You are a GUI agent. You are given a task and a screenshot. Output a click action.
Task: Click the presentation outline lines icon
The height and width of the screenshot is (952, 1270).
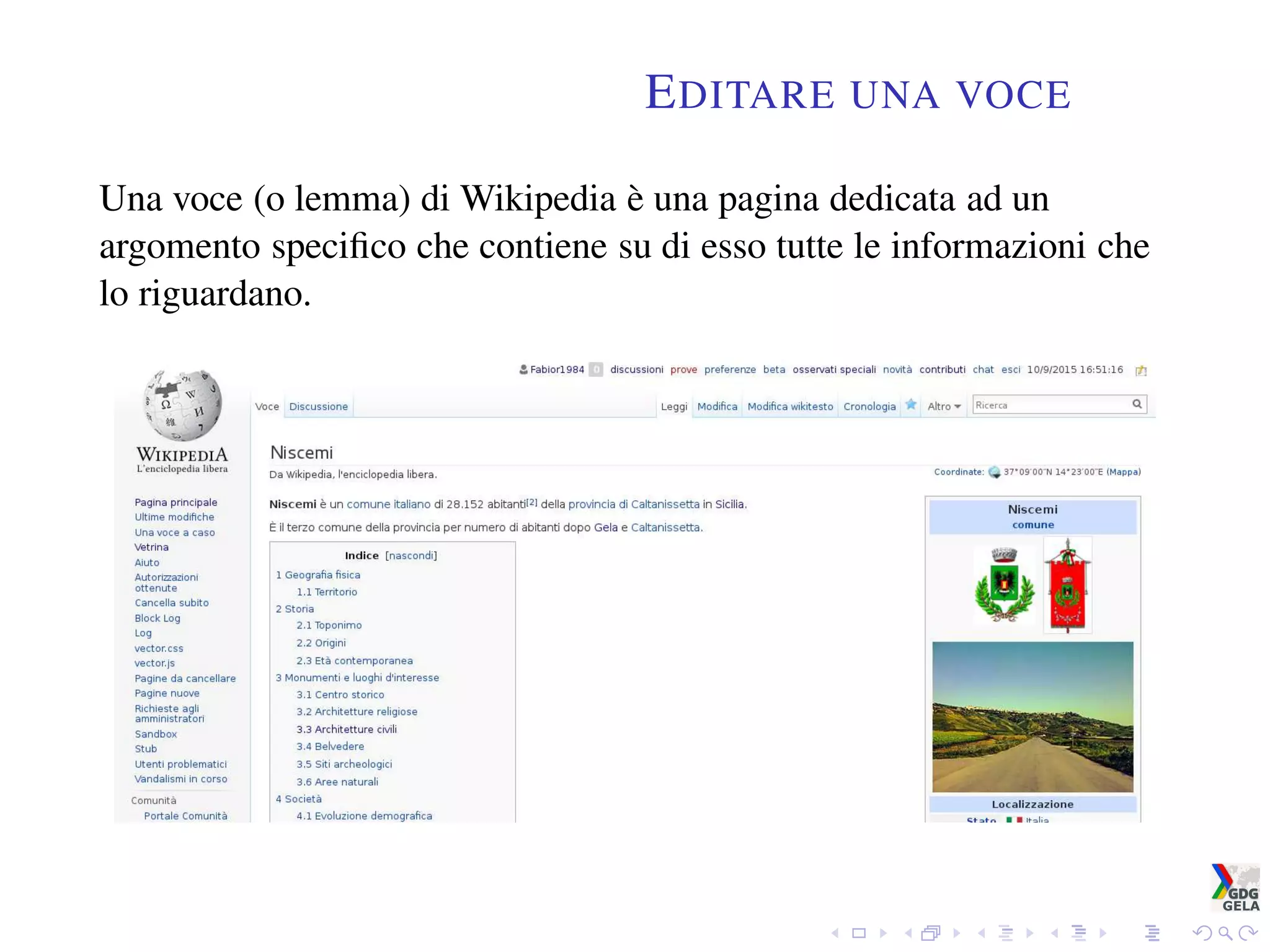coord(1152,933)
